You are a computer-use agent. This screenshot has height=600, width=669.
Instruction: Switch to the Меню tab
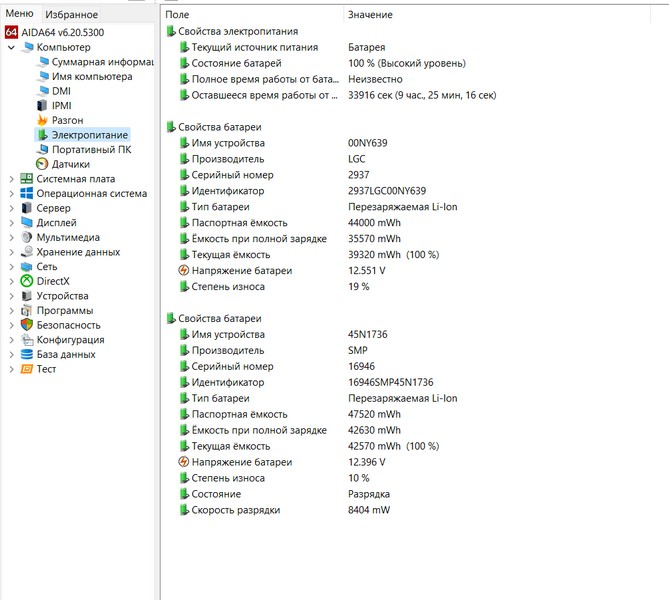[x=20, y=14]
